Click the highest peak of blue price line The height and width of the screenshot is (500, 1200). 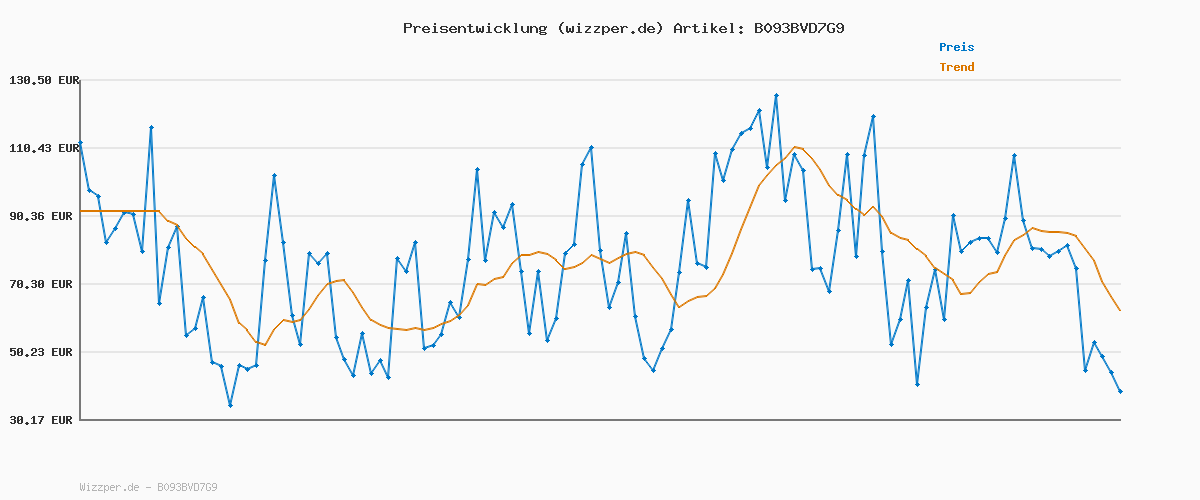click(776, 95)
